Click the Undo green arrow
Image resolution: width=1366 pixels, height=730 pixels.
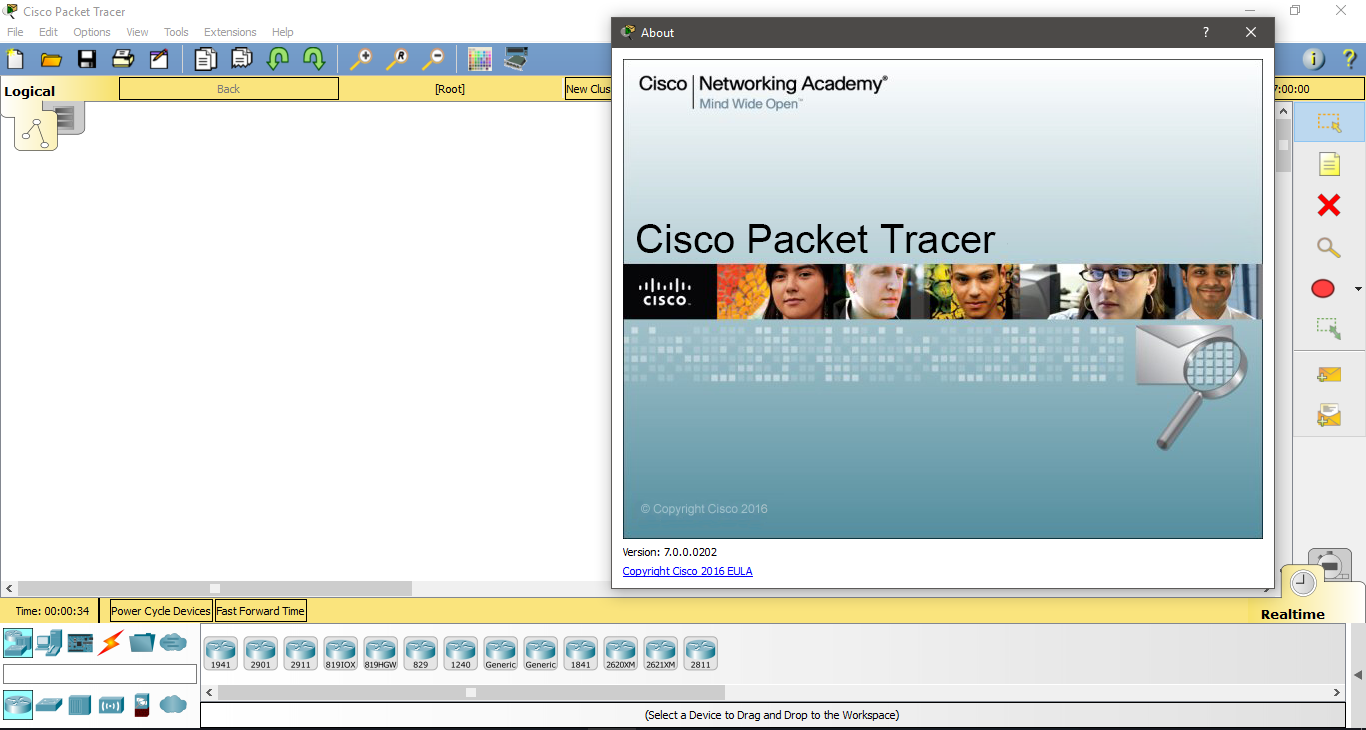click(x=277, y=59)
